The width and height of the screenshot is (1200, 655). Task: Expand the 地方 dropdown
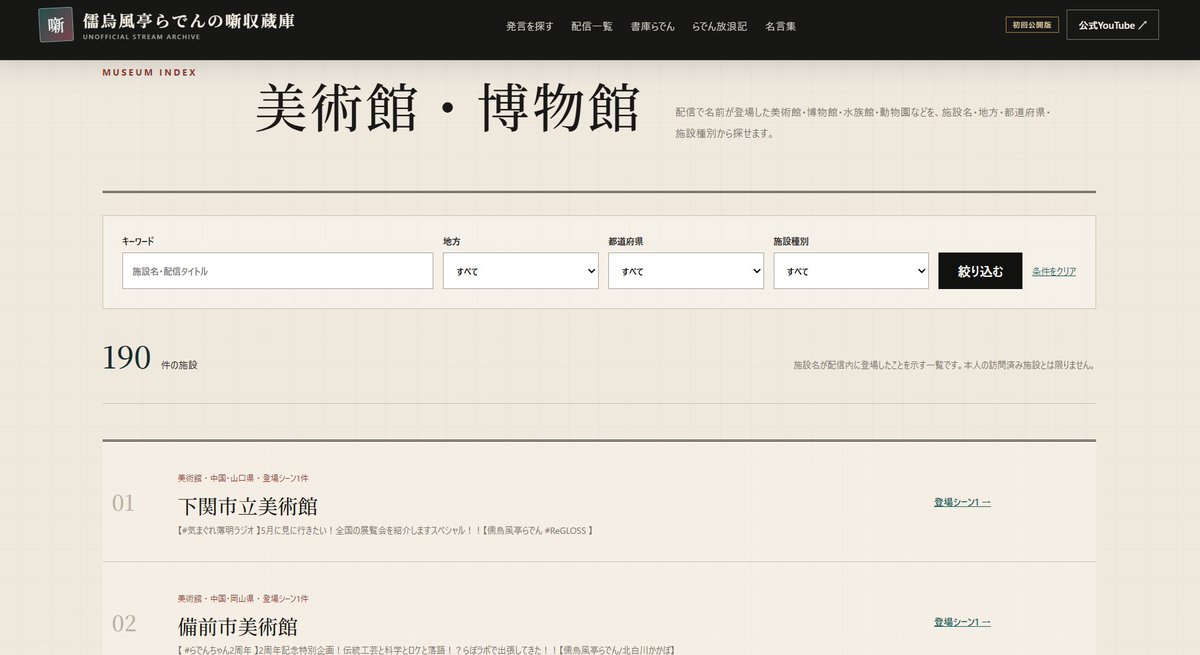point(520,271)
